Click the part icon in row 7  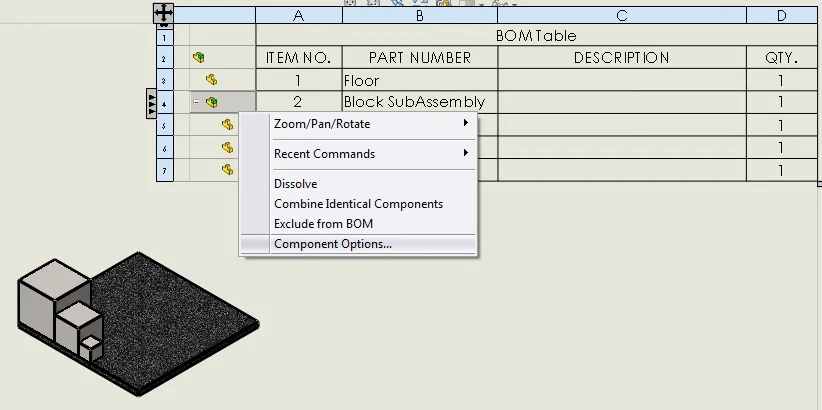228,170
